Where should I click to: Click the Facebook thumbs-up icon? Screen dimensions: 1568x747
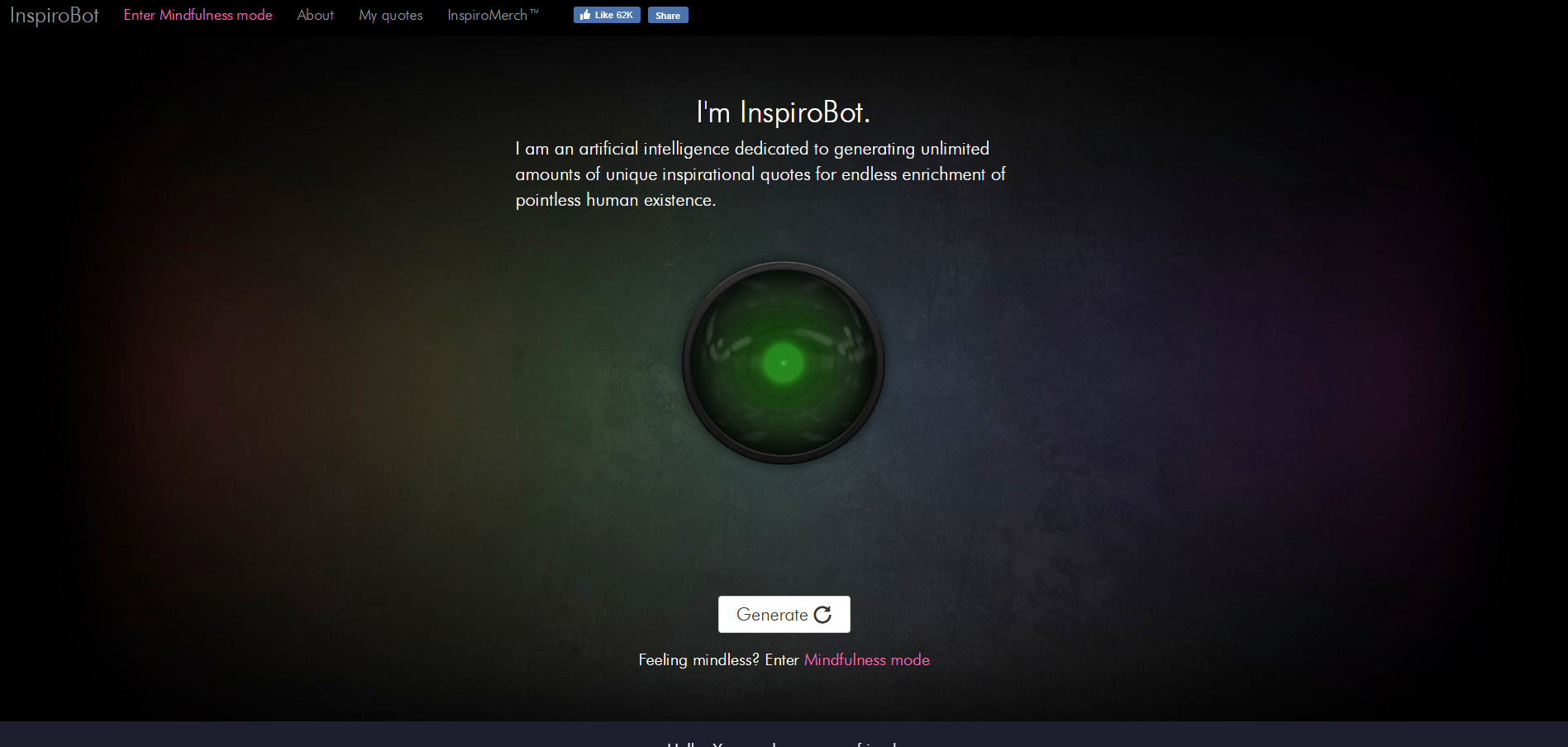(x=585, y=15)
